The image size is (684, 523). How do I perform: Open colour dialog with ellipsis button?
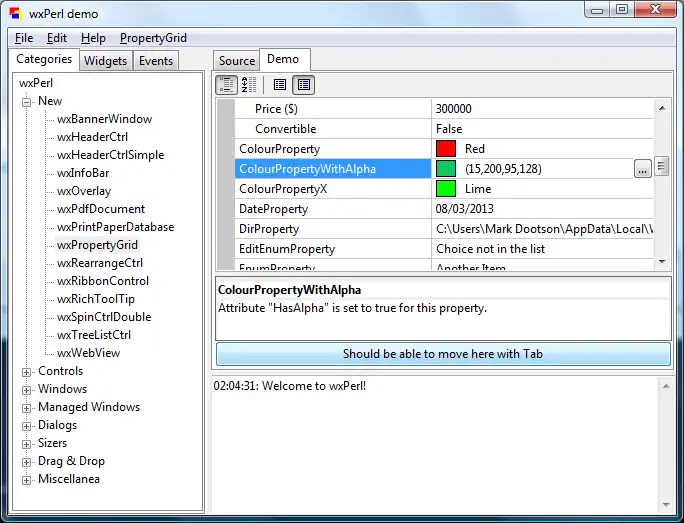coord(643,169)
